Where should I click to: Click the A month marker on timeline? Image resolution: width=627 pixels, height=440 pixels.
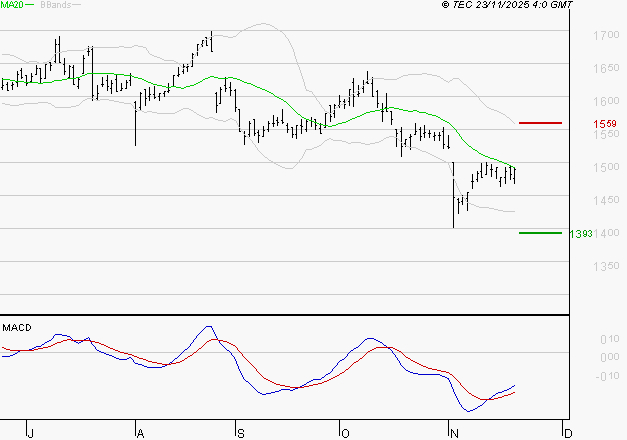(x=140, y=434)
